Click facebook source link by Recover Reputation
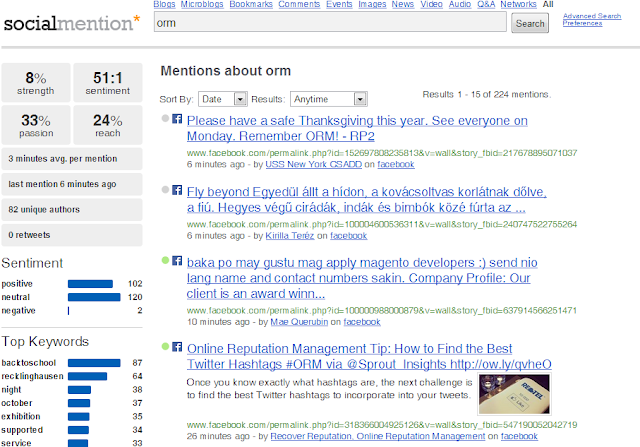640x447 pixels. click(x=519, y=436)
